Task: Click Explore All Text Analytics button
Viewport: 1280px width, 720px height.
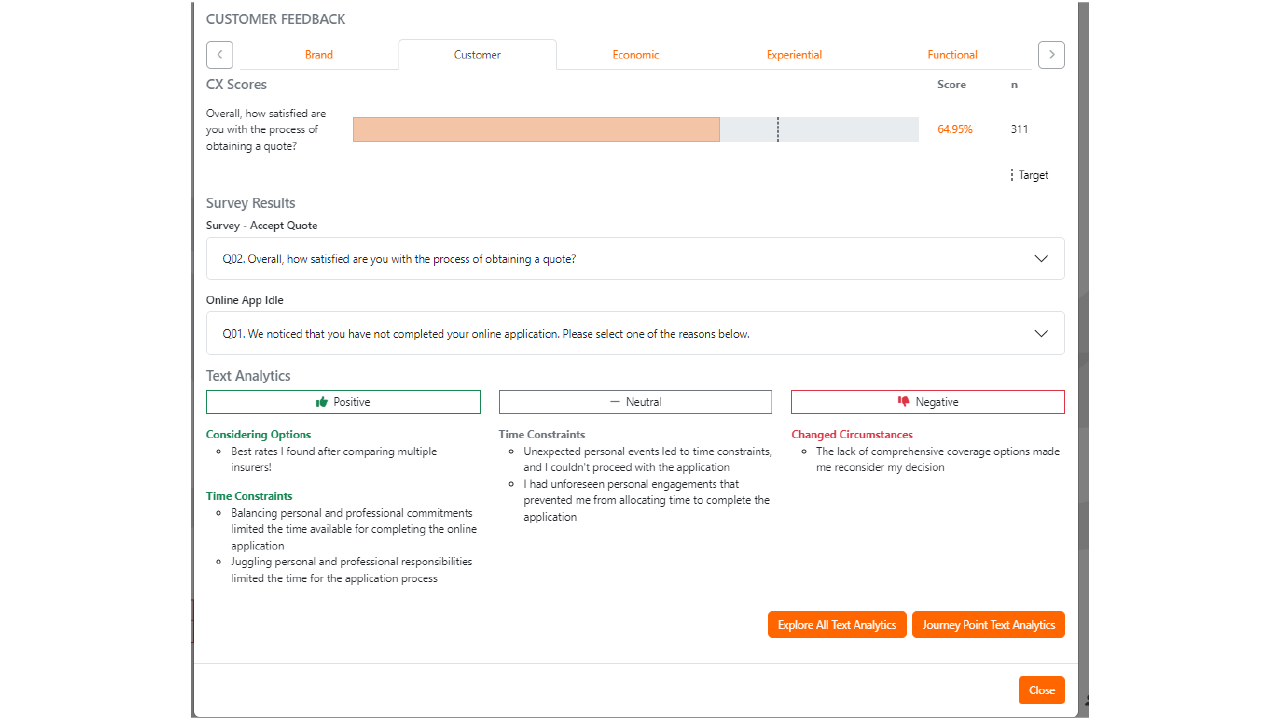Action: click(x=837, y=625)
